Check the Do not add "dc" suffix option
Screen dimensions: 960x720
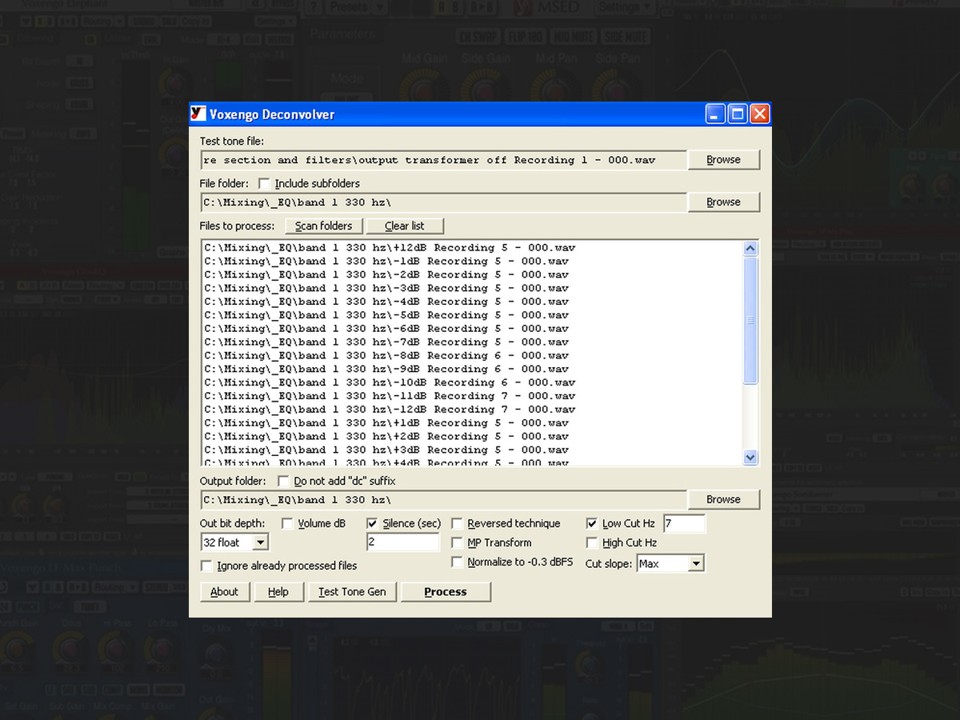pyautogui.click(x=283, y=481)
